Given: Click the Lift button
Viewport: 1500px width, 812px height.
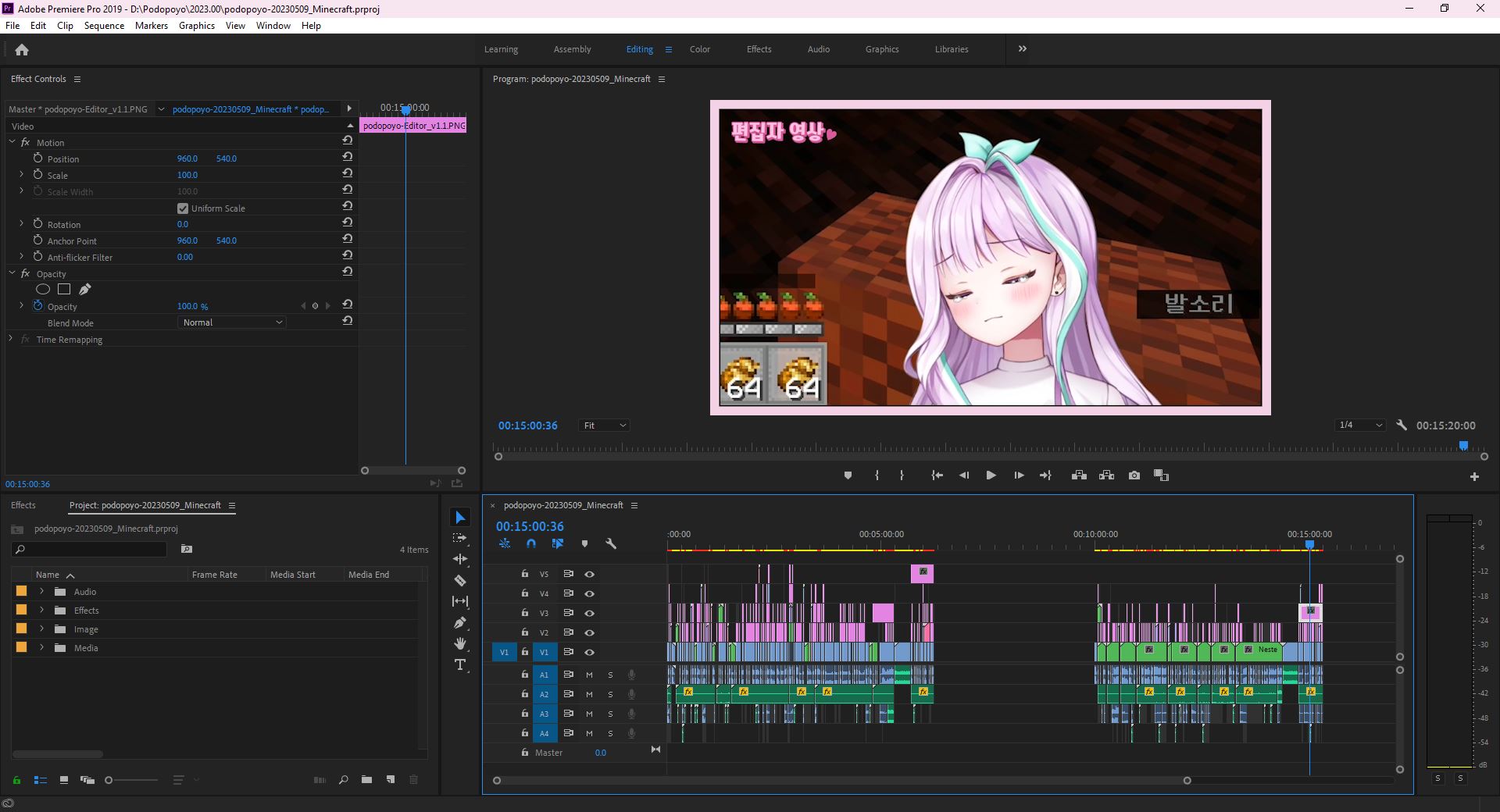Looking at the screenshot, I should (1079, 475).
